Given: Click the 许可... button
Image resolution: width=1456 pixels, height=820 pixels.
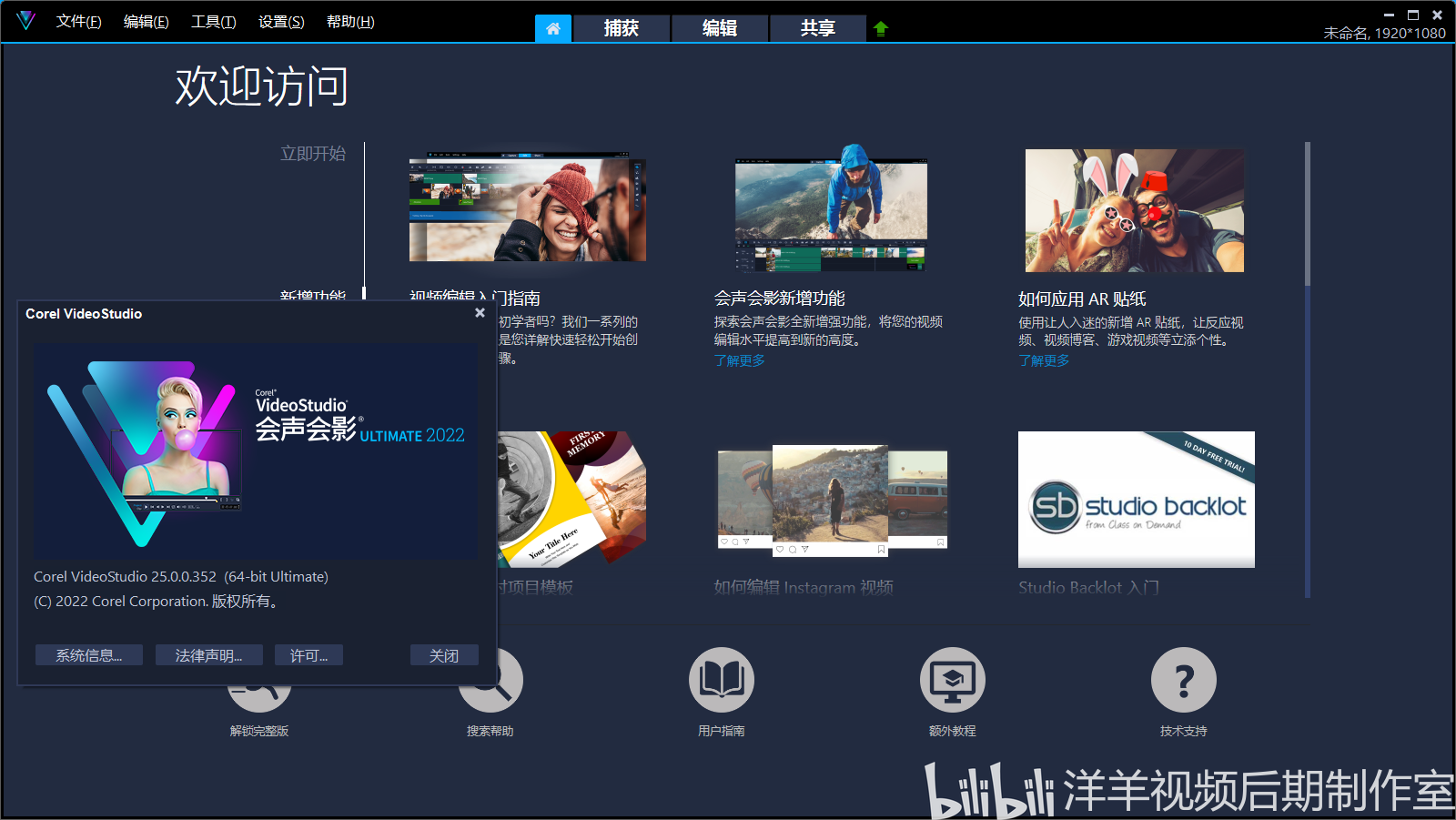Looking at the screenshot, I should (x=308, y=655).
